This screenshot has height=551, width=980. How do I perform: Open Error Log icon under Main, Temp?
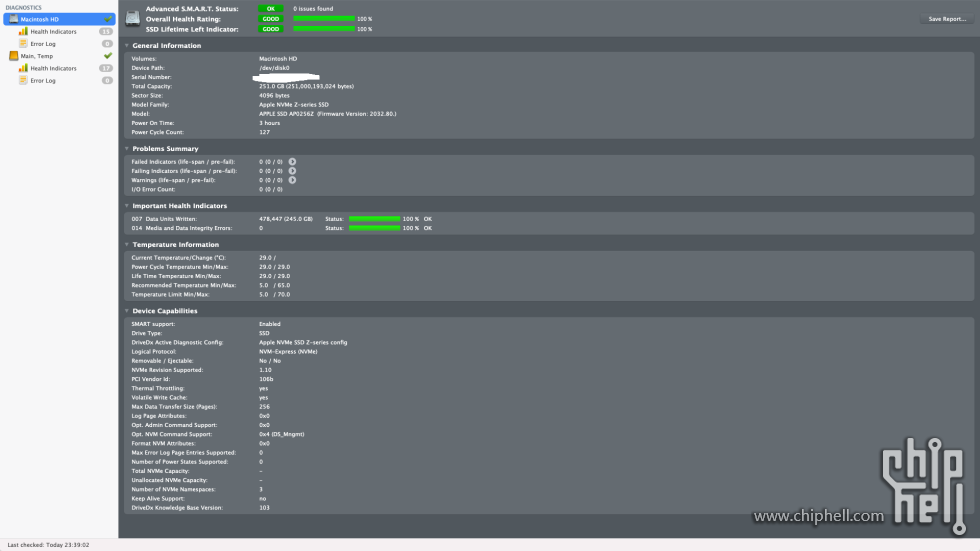click(23, 80)
